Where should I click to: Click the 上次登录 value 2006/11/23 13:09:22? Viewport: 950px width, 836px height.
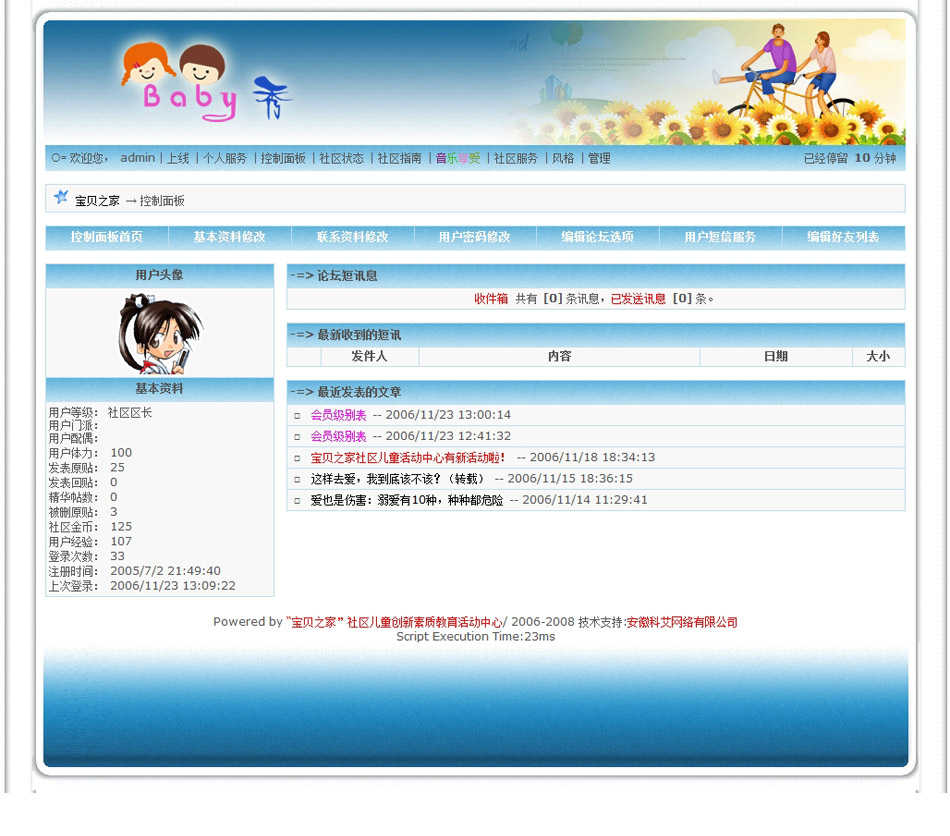click(173, 585)
